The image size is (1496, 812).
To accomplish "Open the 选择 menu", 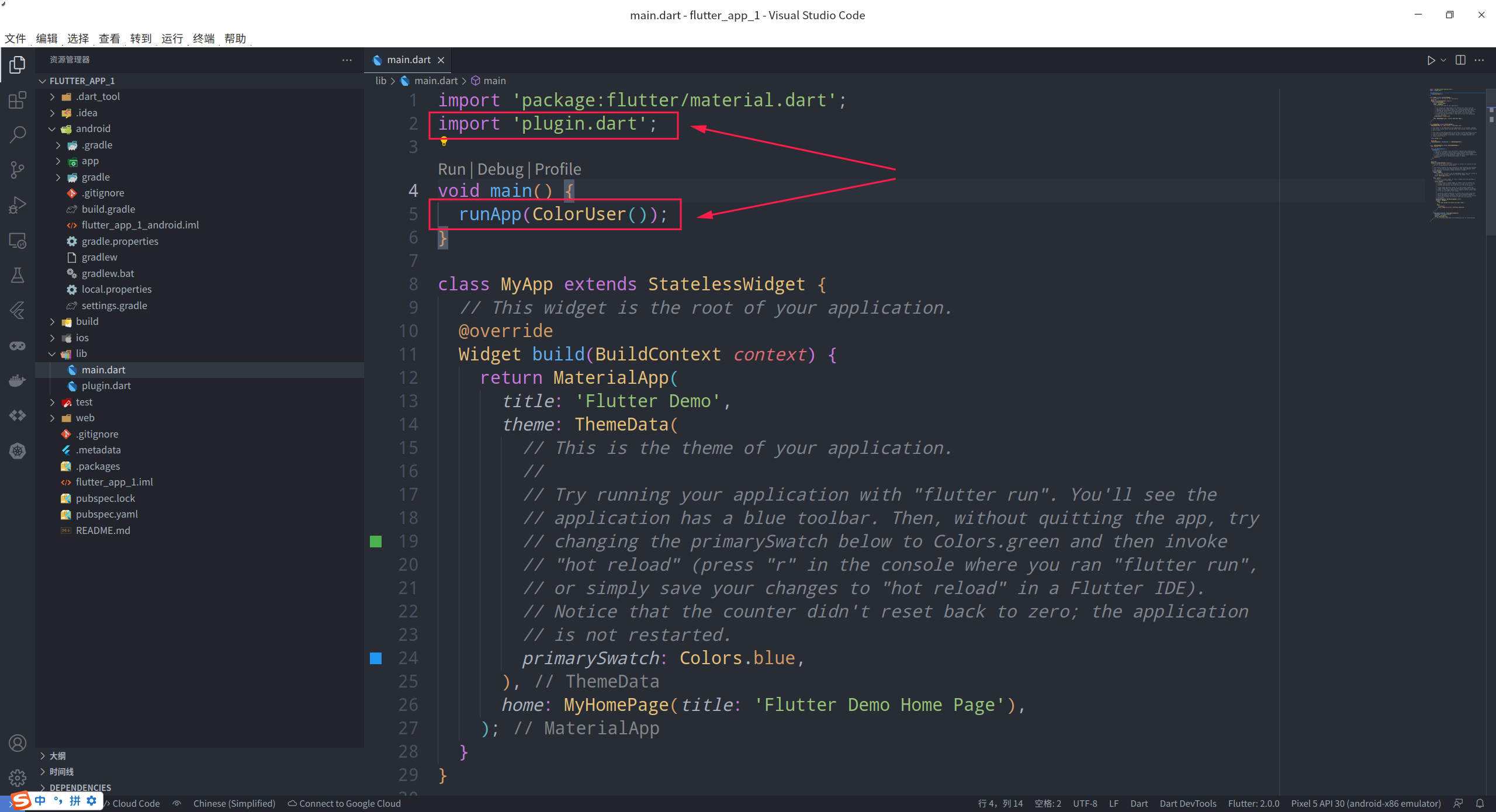I will [78, 39].
